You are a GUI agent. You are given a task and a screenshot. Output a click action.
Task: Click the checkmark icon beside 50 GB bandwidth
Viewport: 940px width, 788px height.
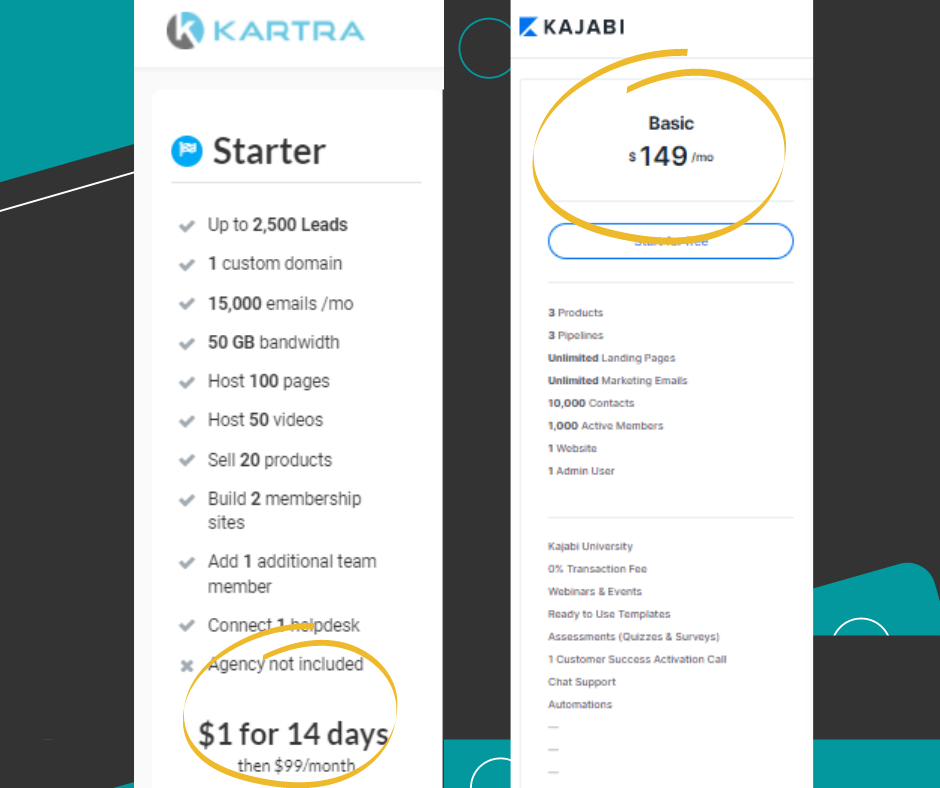tap(187, 343)
